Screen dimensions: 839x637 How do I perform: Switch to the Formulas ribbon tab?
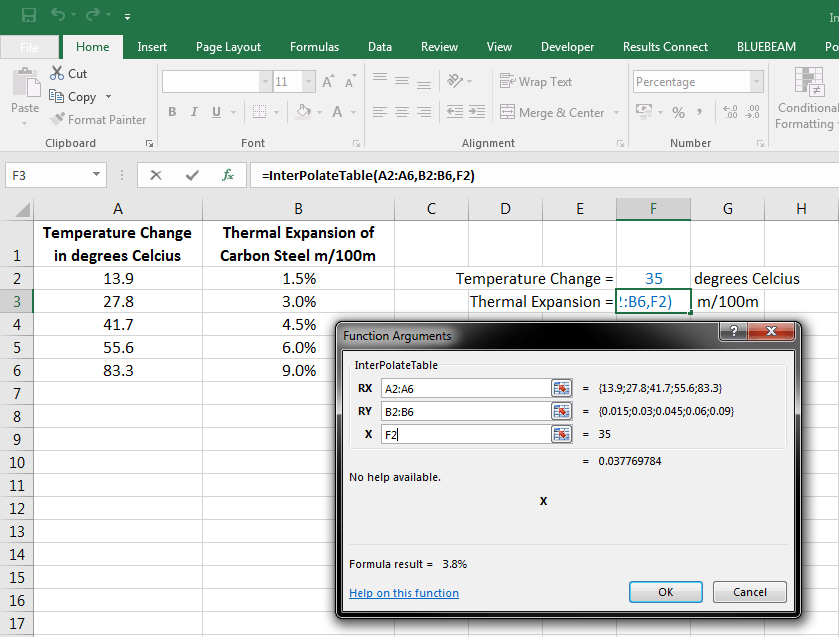point(314,46)
